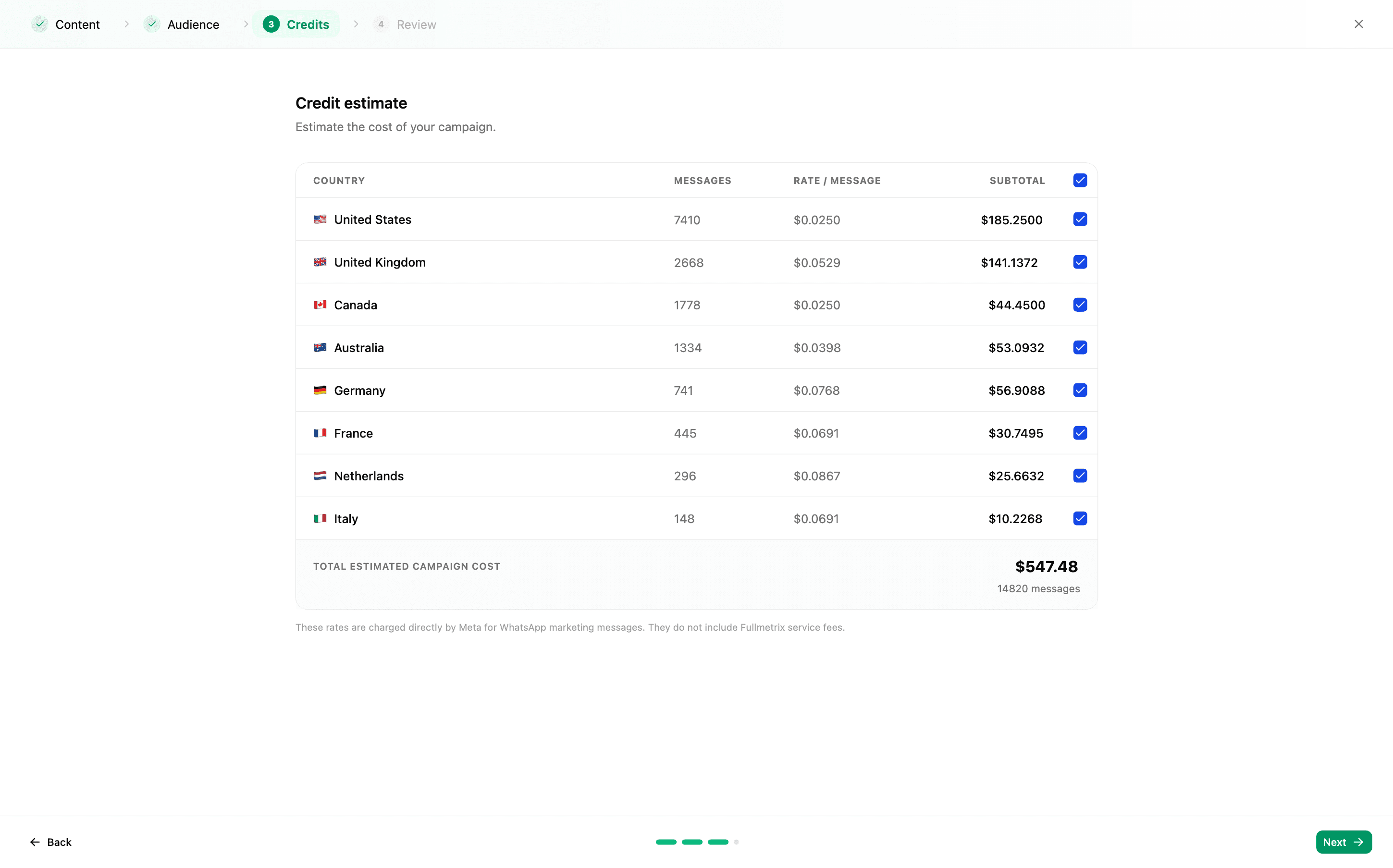1393x868 pixels.
Task: Uncheck the Germany row checkbox
Action: (1080, 391)
